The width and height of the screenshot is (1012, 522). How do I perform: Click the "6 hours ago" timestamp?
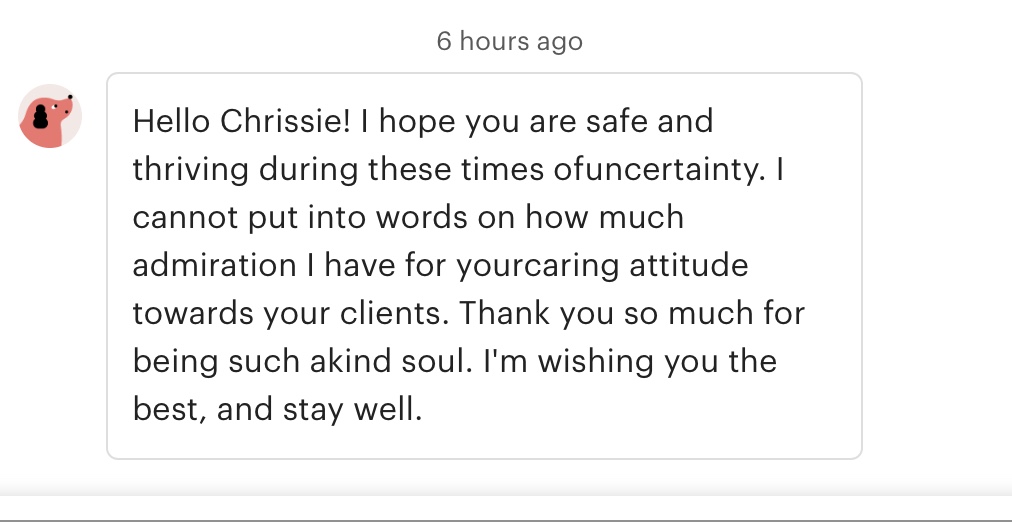509,41
